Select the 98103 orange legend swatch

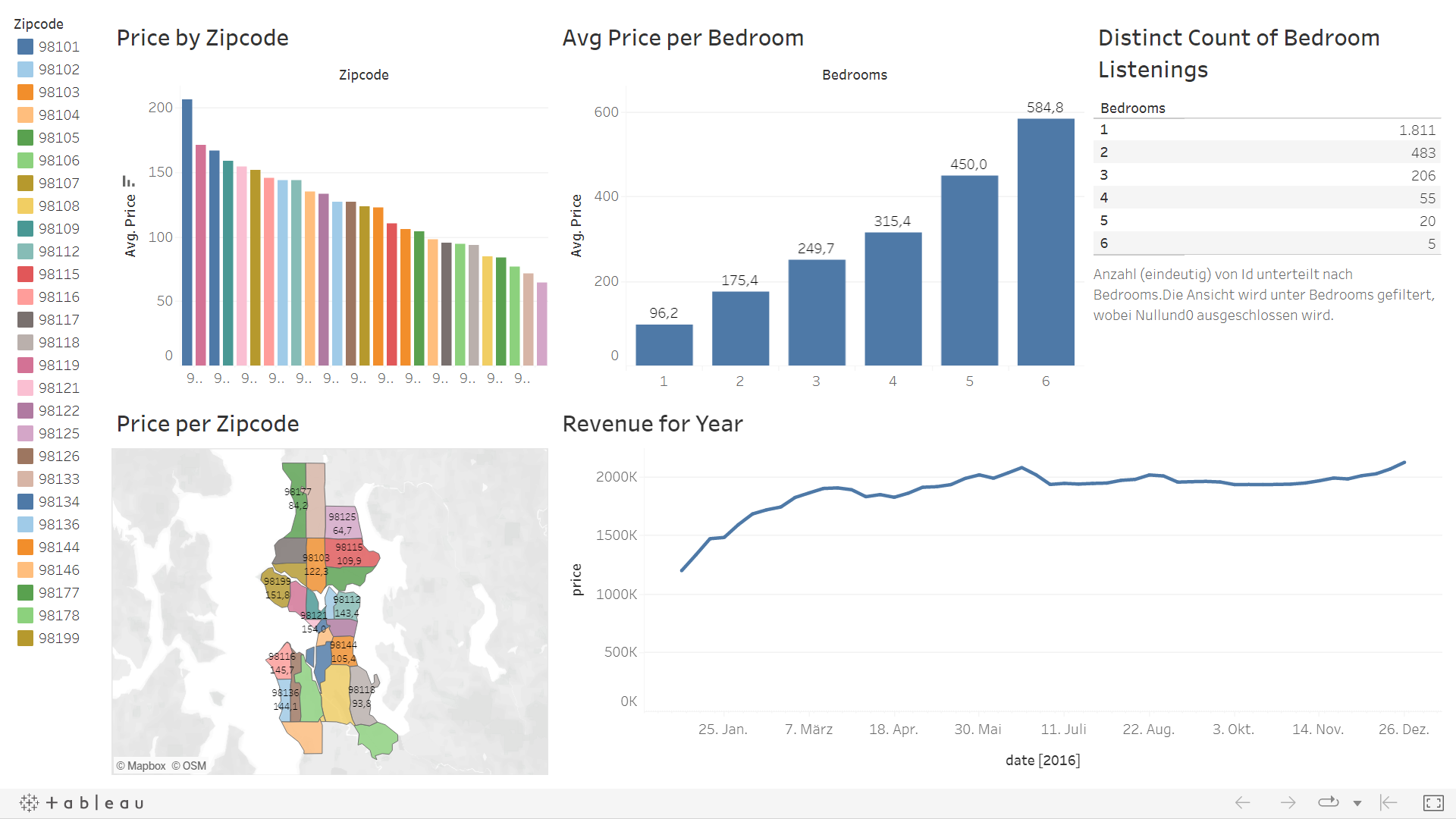click(25, 93)
